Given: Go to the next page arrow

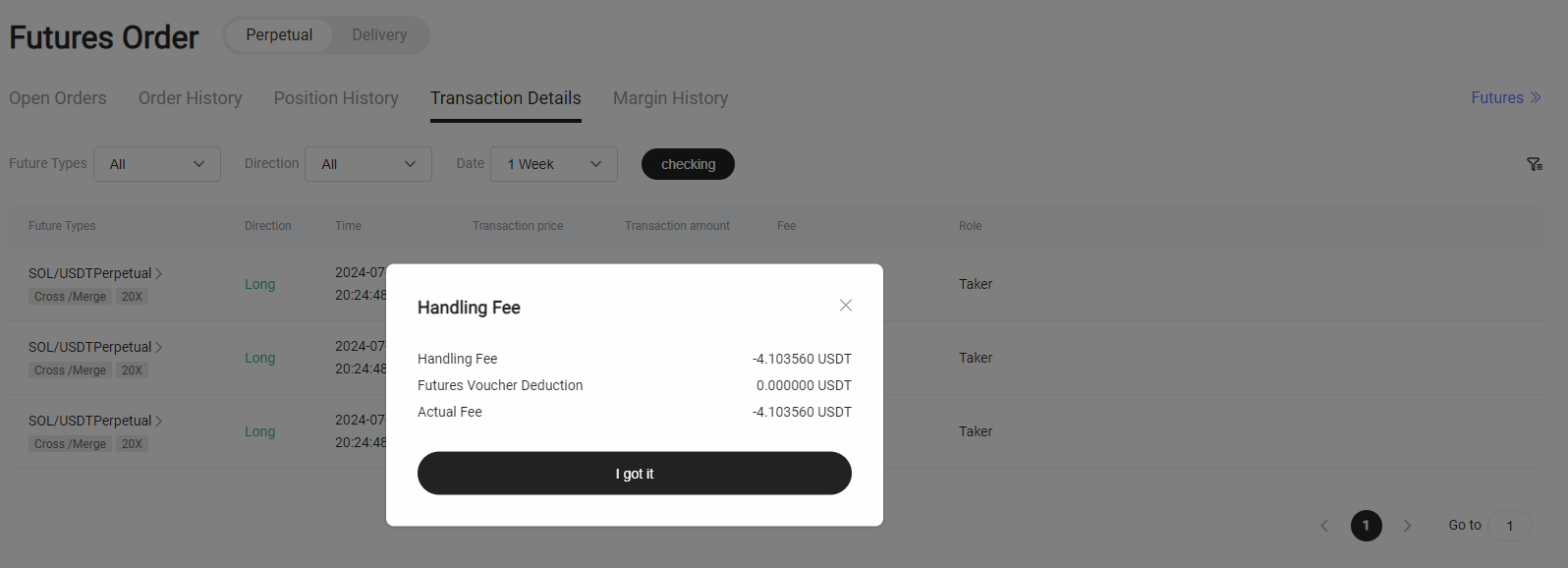Looking at the screenshot, I should [1407, 526].
